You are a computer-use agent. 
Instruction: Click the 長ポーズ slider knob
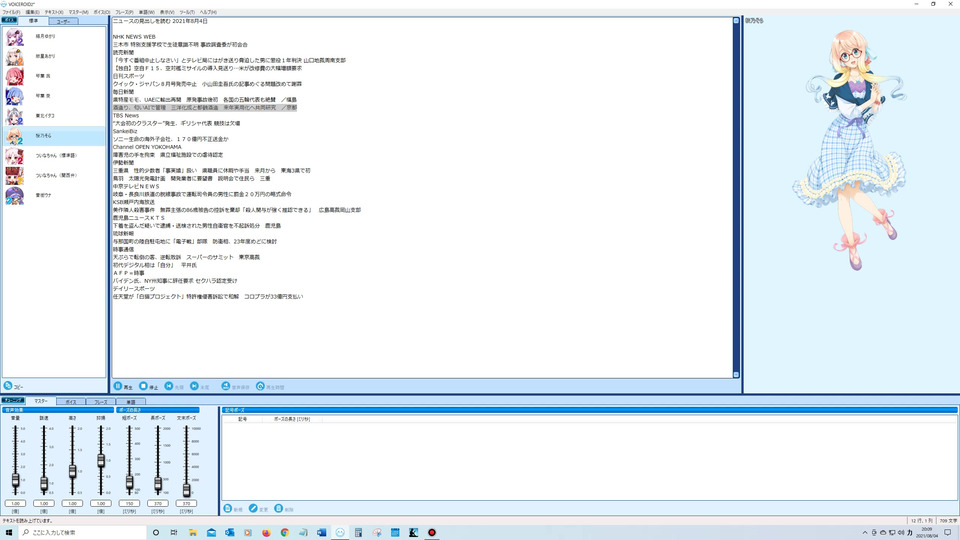tap(158, 485)
